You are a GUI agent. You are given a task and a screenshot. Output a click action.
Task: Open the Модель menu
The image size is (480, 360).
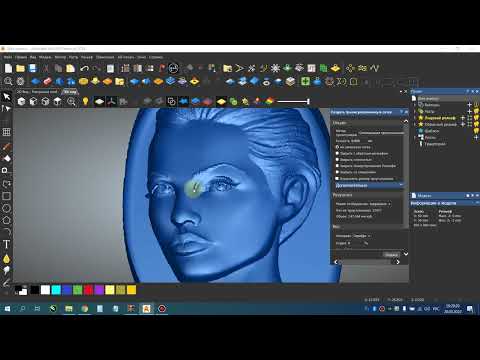pos(45,57)
